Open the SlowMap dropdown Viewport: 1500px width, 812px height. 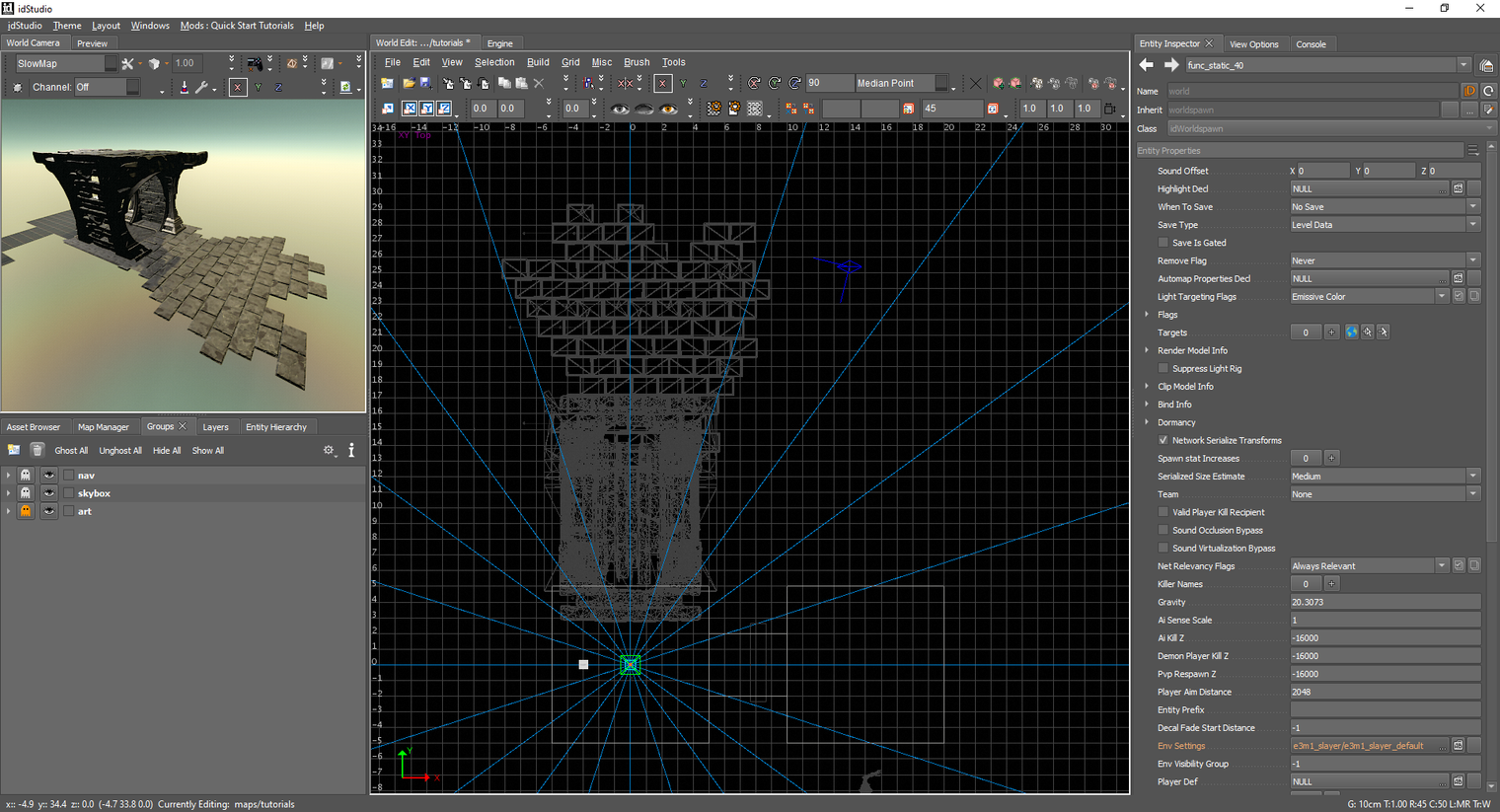pyautogui.click(x=66, y=63)
